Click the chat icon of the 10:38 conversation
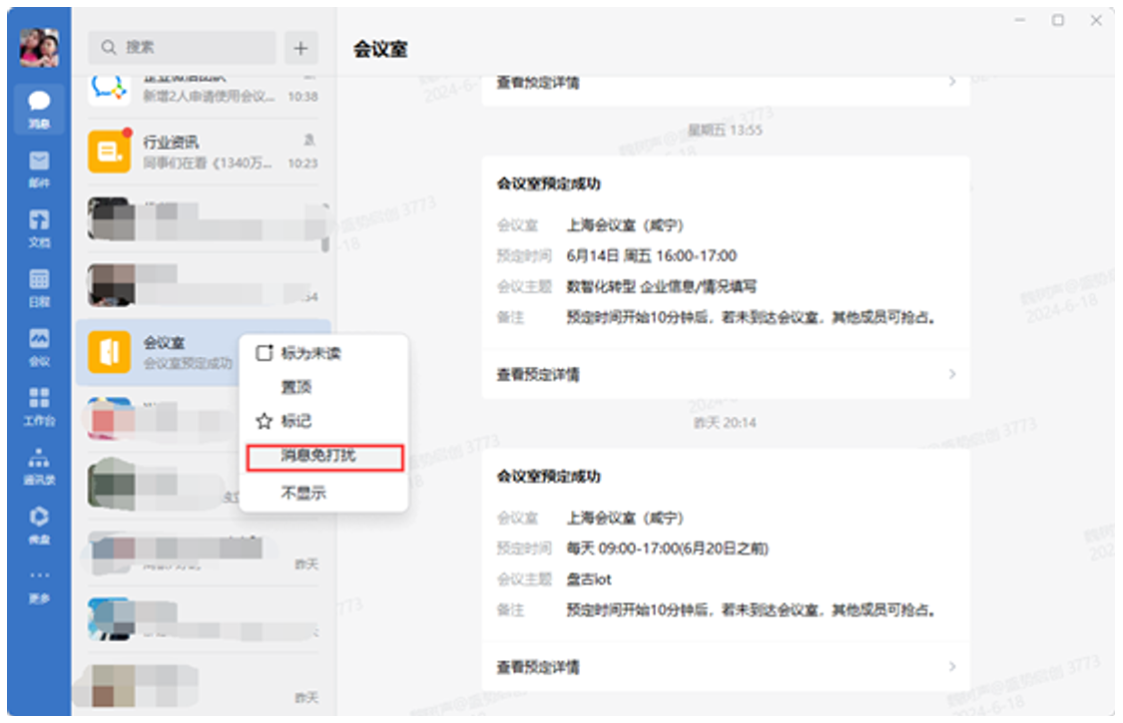This screenshot has width=1123, height=723. click(x=109, y=90)
